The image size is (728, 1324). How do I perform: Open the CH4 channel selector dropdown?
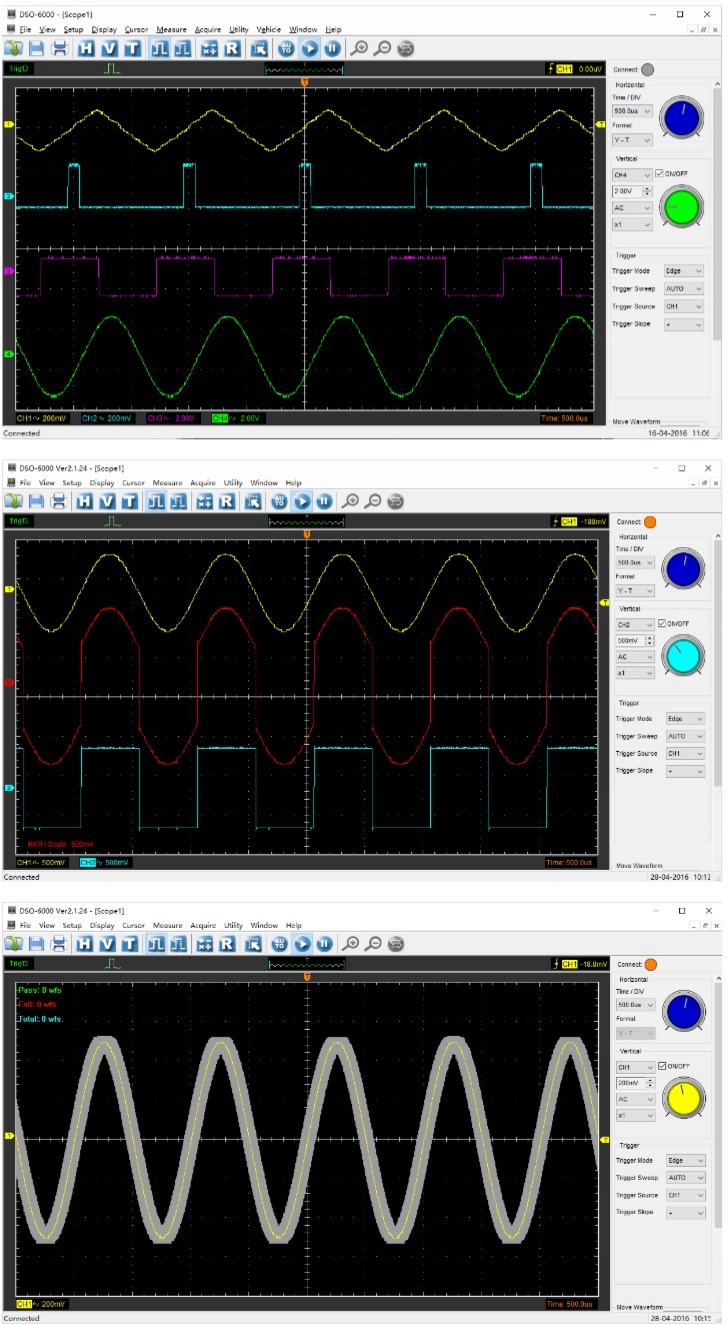tap(632, 175)
